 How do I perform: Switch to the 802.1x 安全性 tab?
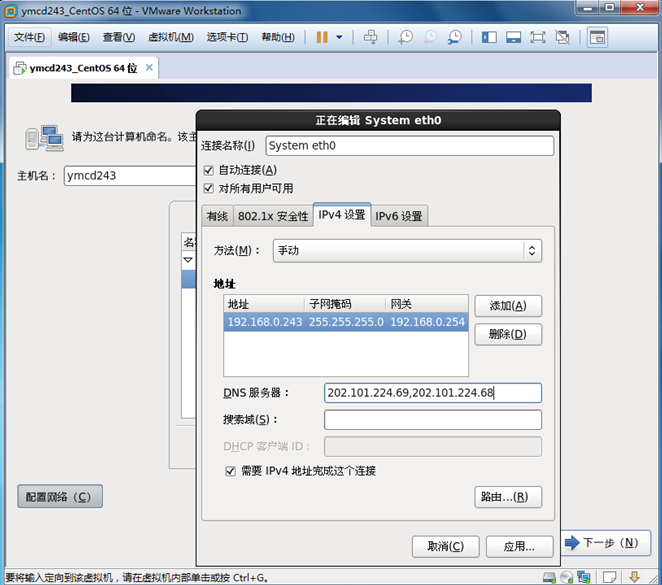click(273, 216)
